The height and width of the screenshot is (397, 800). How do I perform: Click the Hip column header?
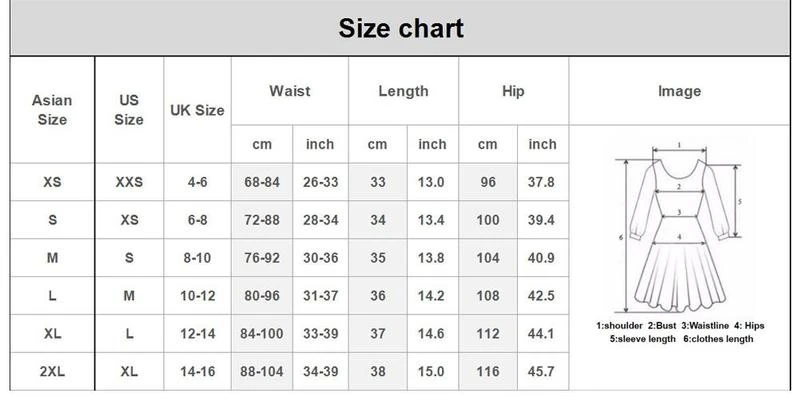tap(513, 91)
